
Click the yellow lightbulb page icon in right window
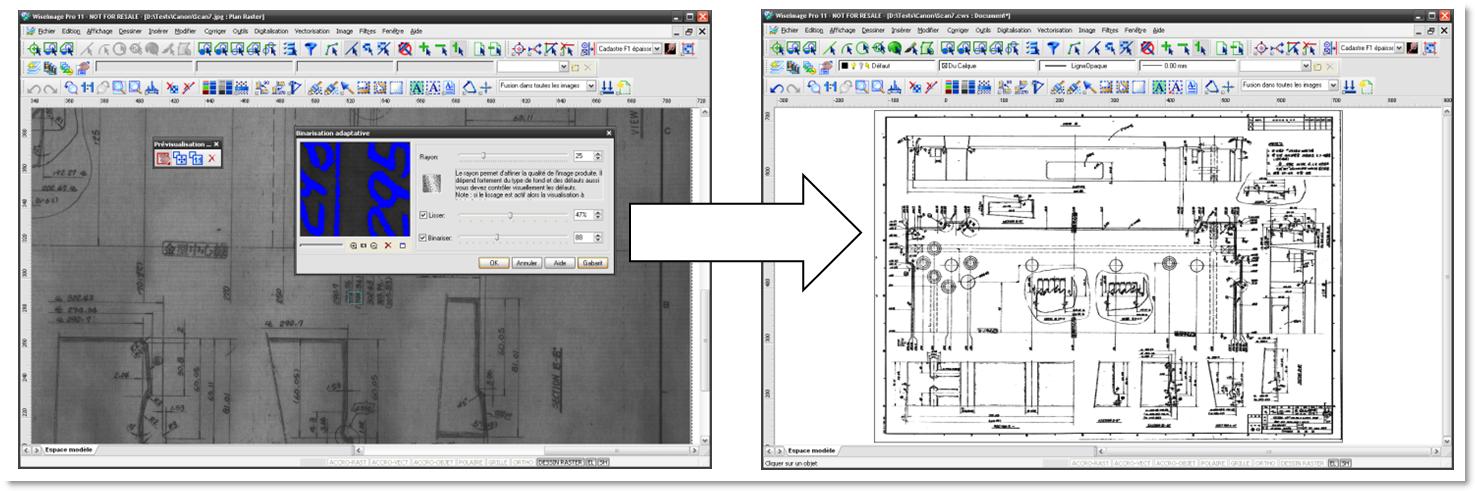click(1366, 87)
